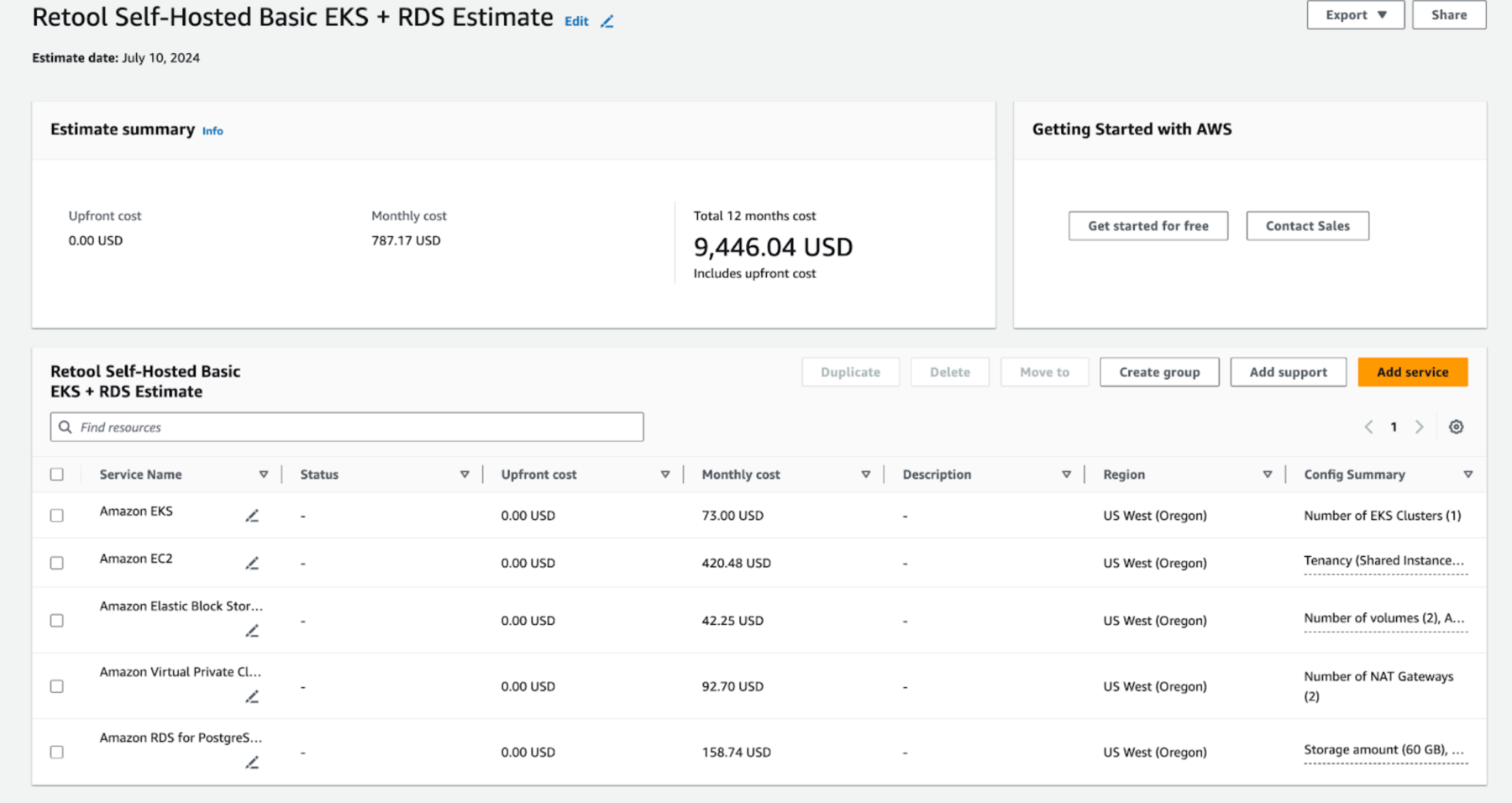This screenshot has width=1512, height=803.
Task: Open the Info link beside Estimate summary
Action: pos(213,131)
